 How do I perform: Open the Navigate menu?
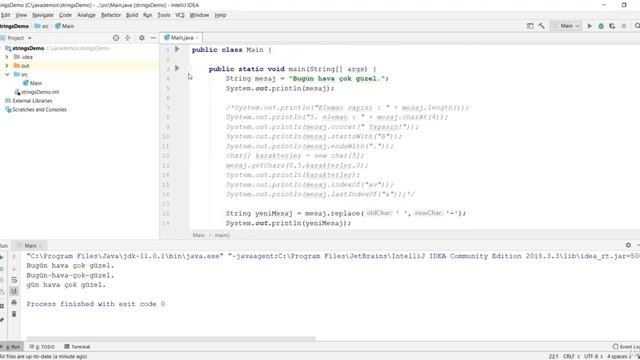43,15
